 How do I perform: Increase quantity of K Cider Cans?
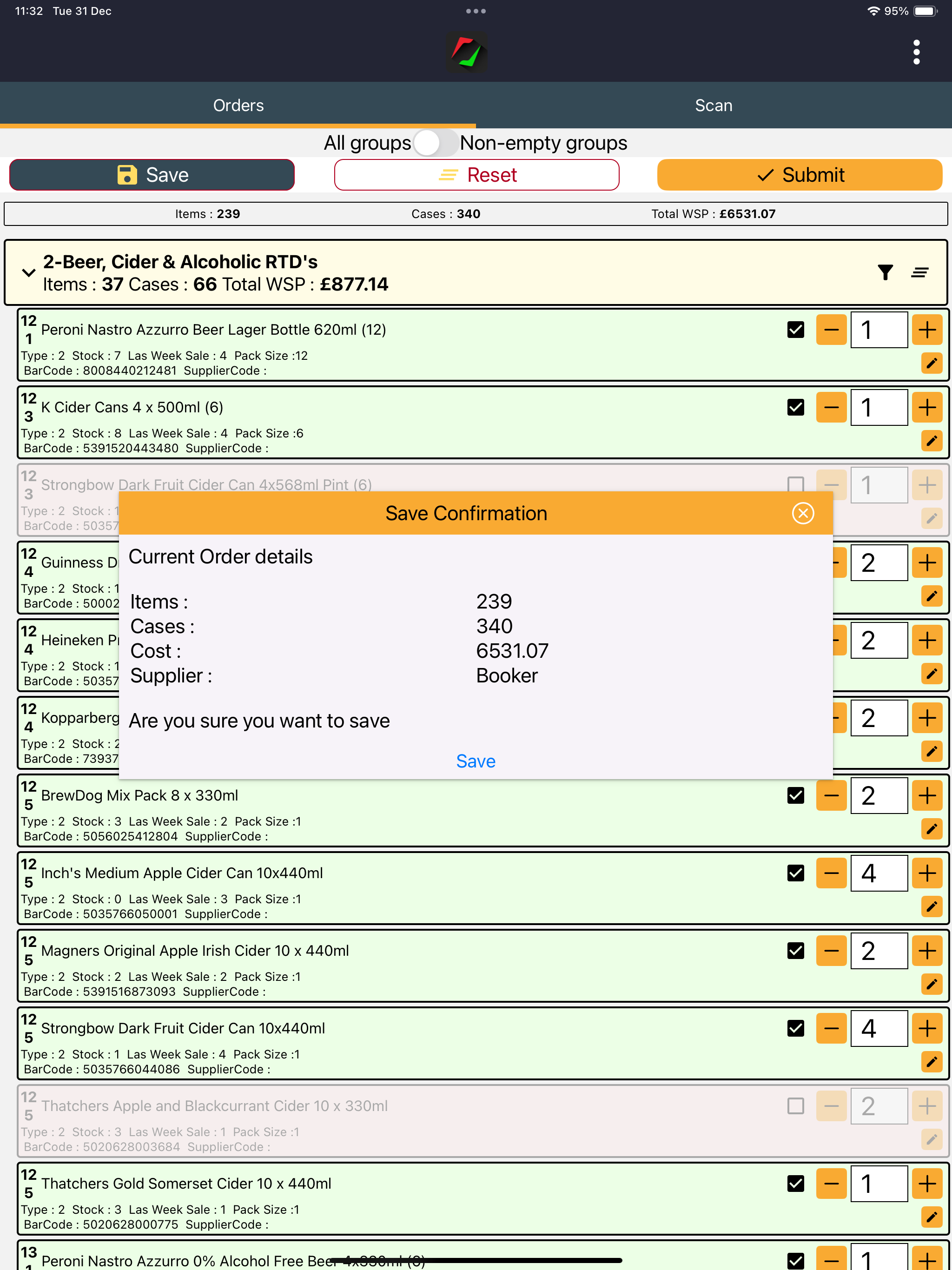[x=927, y=407]
